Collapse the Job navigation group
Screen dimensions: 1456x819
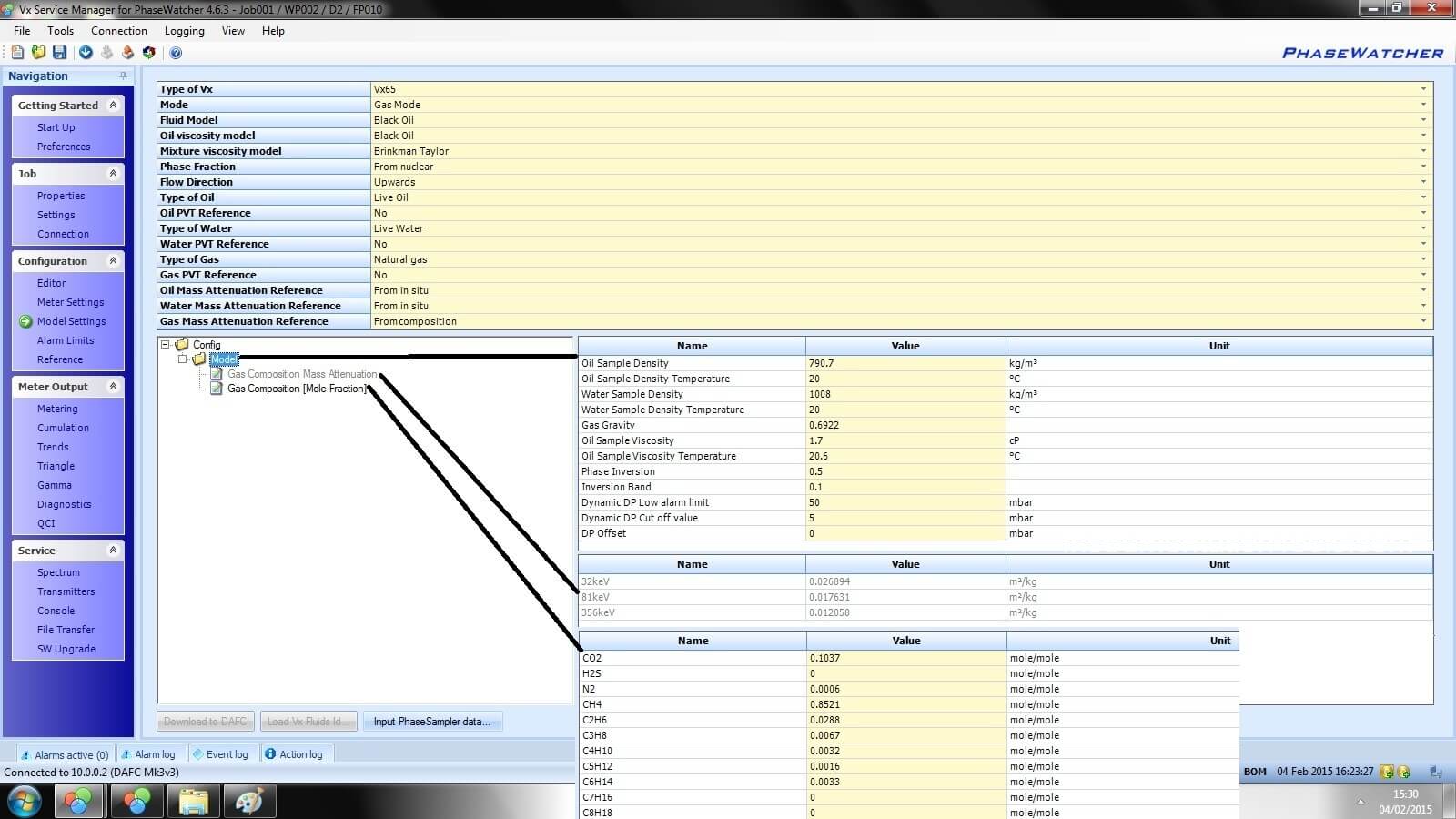(x=113, y=174)
